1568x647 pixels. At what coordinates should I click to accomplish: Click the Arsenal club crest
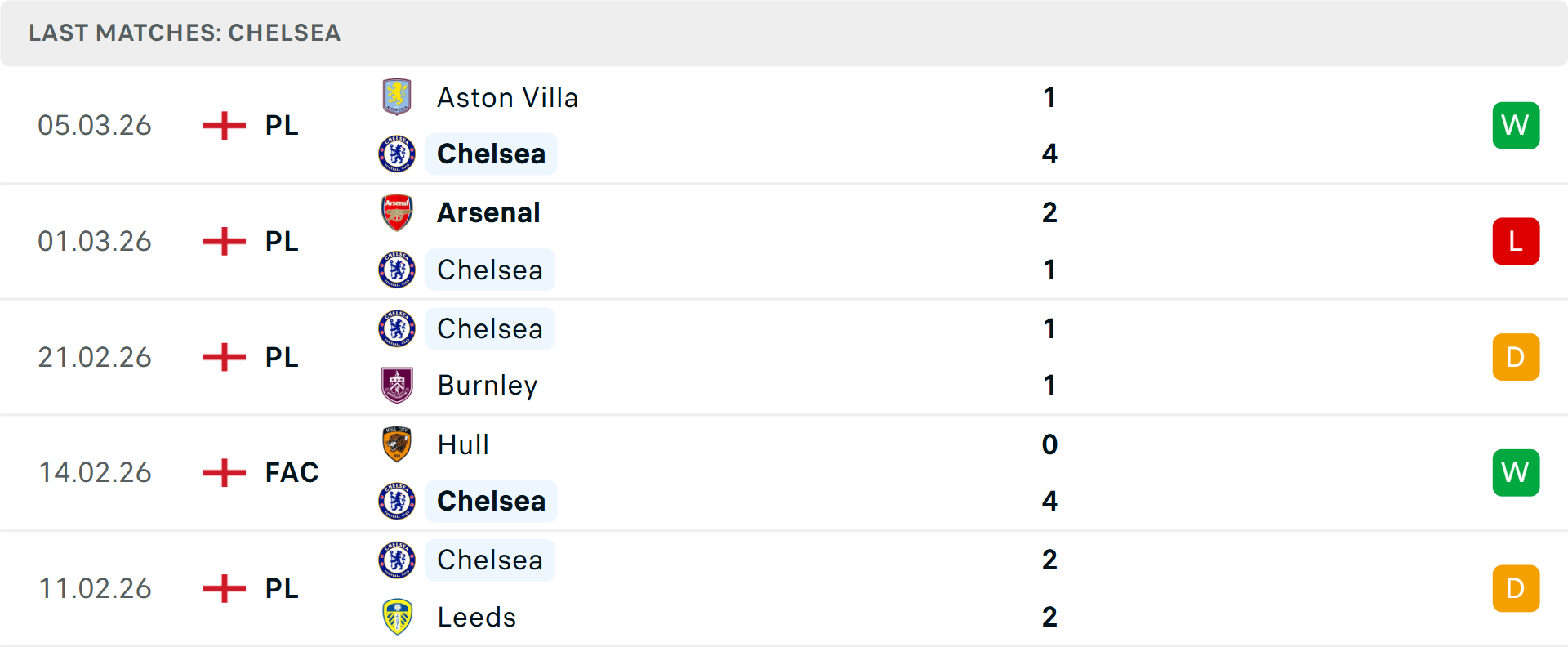click(397, 212)
